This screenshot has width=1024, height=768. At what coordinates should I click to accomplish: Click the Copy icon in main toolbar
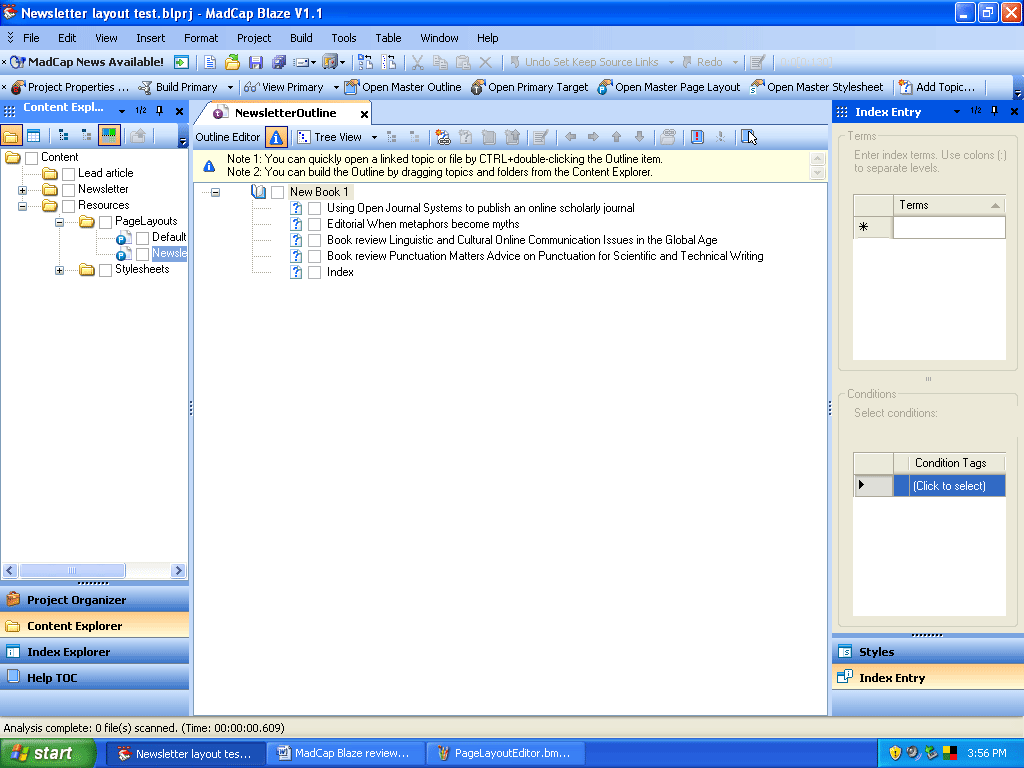click(x=440, y=62)
